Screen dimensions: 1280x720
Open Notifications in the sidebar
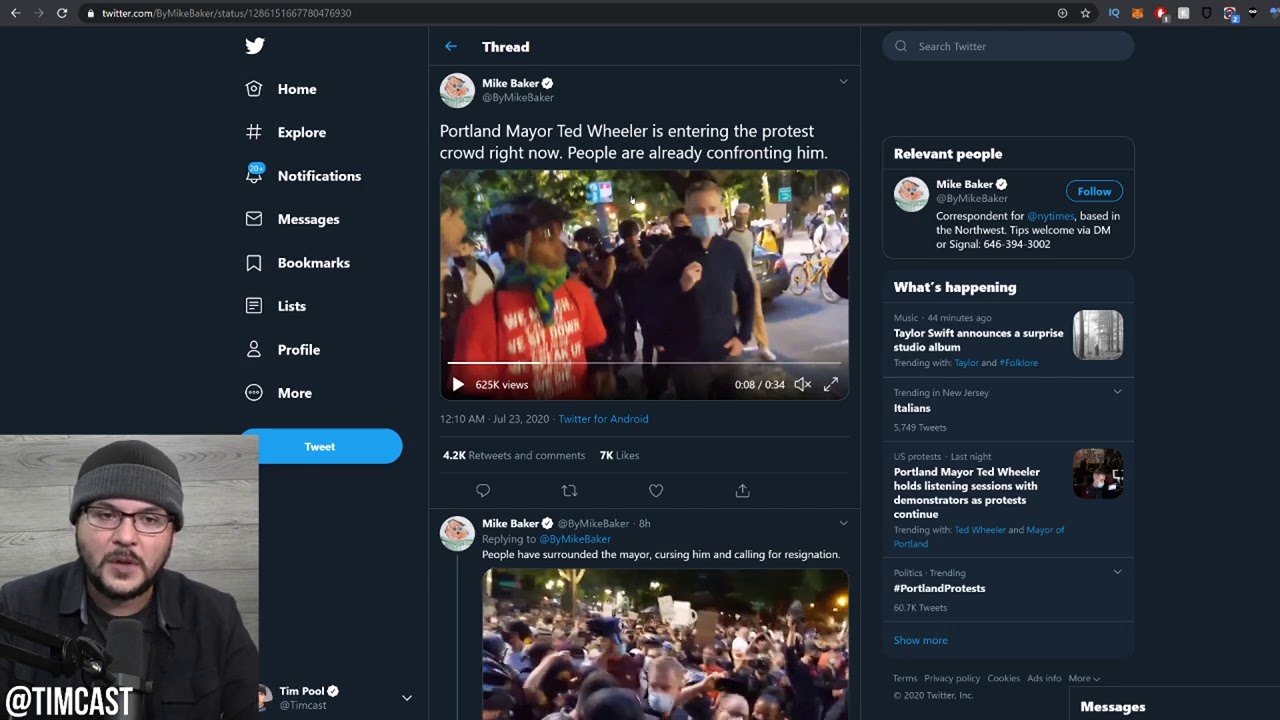(319, 176)
